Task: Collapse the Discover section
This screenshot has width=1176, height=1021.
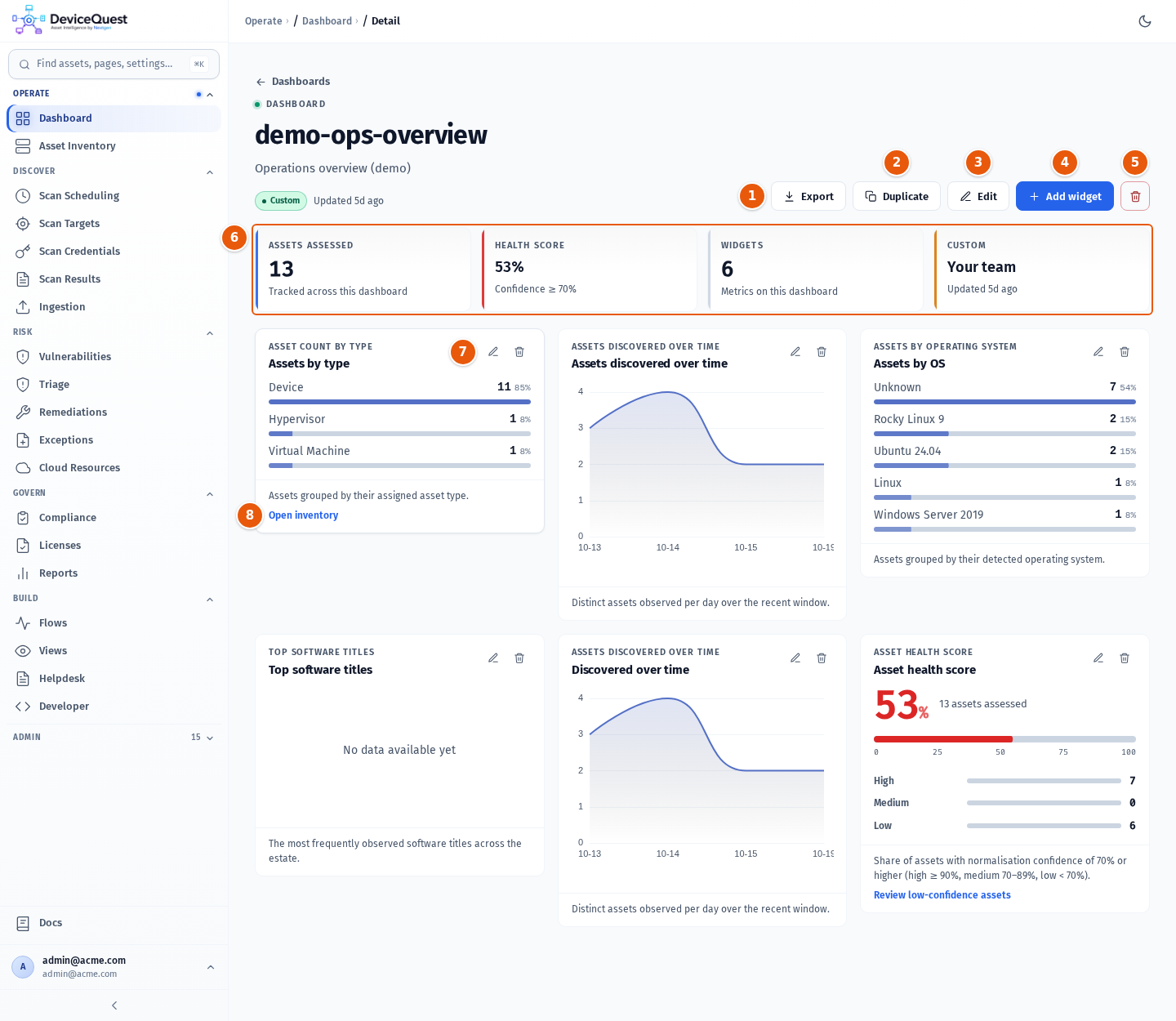Action: pyautogui.click(x=210, y=172)
